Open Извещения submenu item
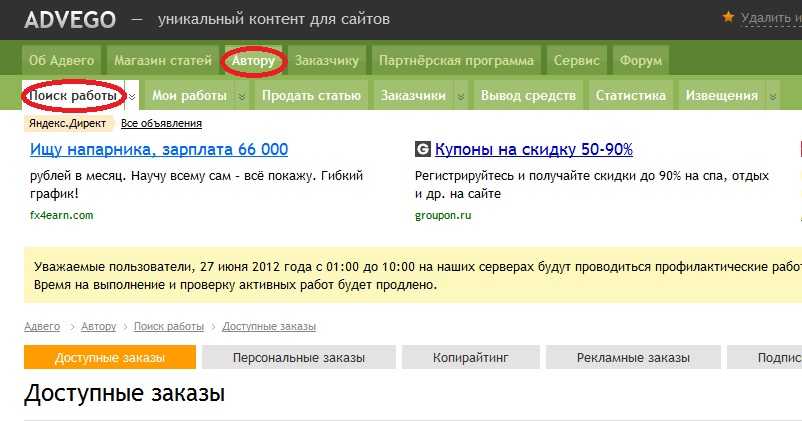Viewport: 802px width, 421px height. (722, 96)
